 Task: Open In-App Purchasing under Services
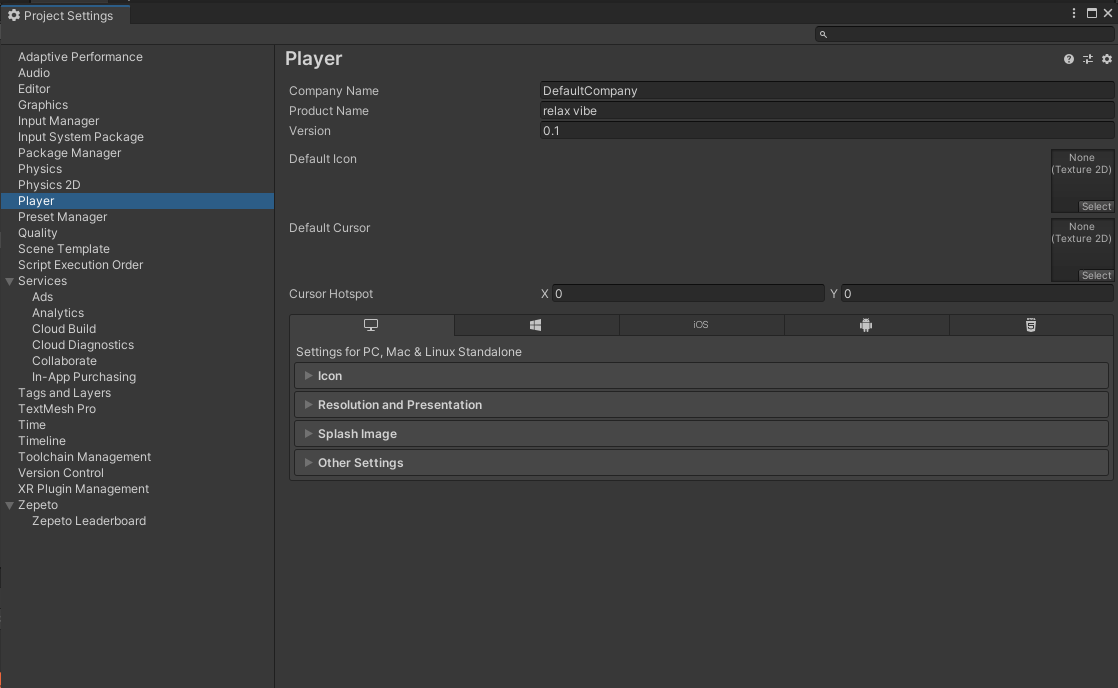pyautogui.click(x=83, y=377)
